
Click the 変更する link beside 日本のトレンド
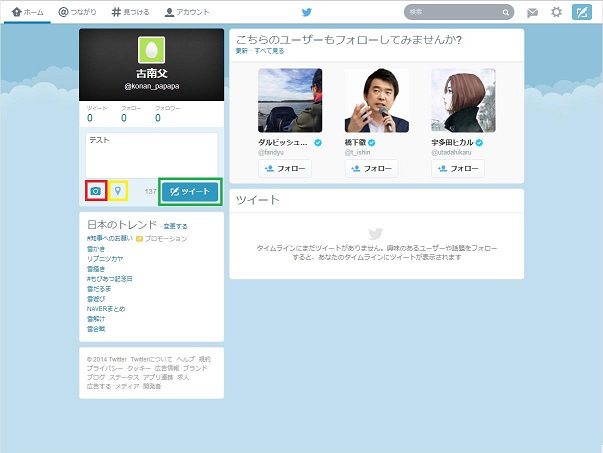point(175,226)
